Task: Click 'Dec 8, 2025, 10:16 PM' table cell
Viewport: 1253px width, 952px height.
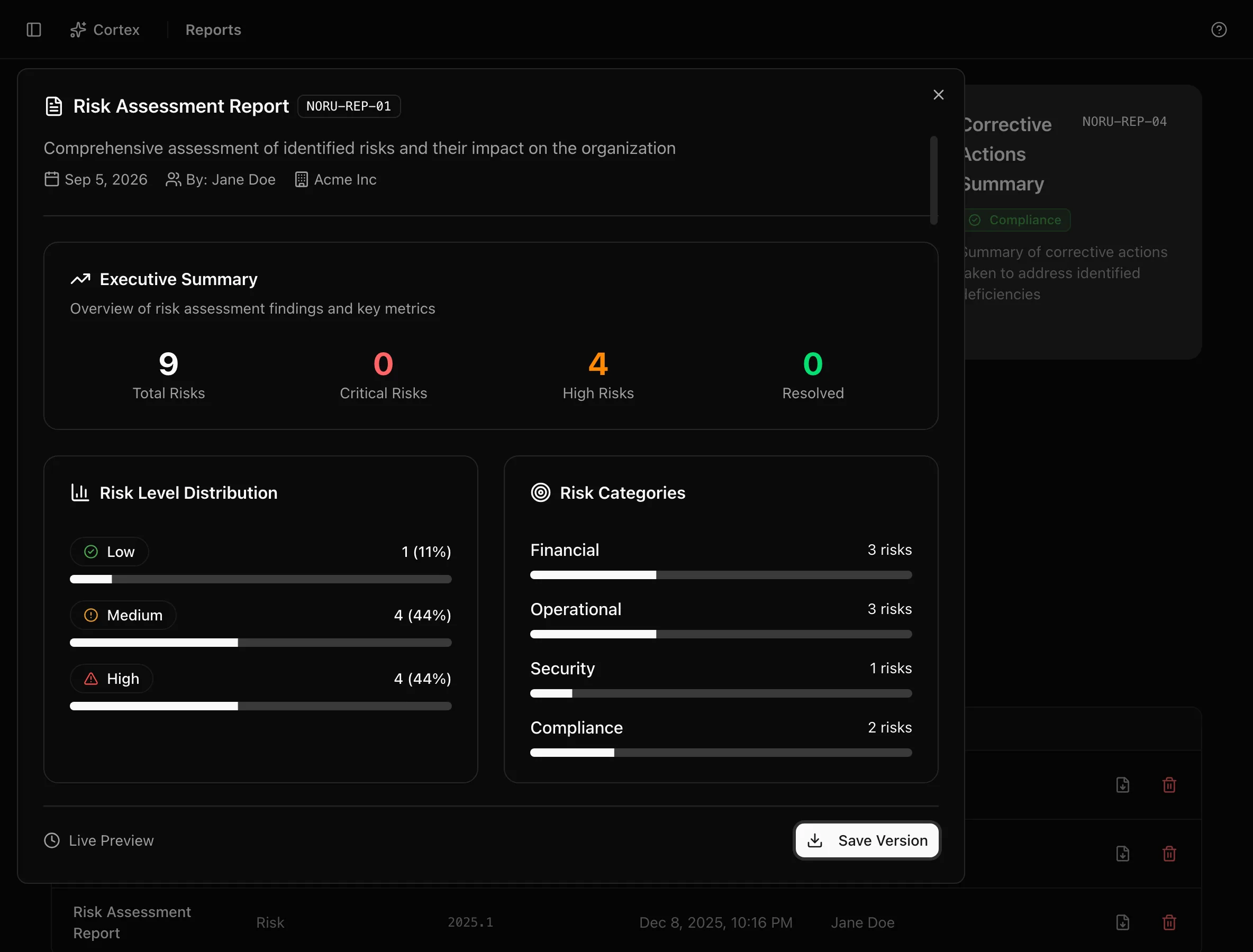Action: click(x=715, y=922)
